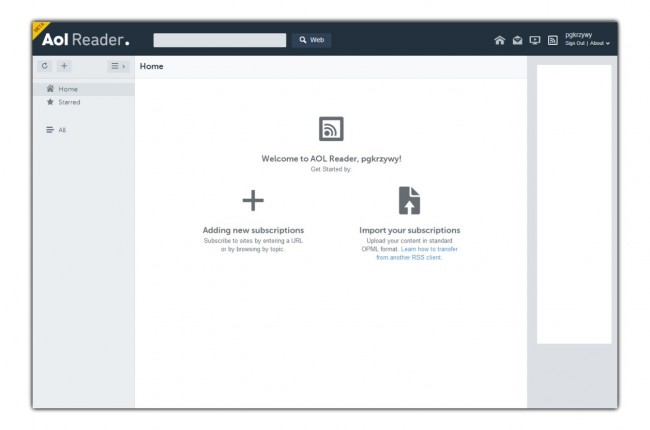Open the home icon in header
This screenshot has height=430, width=650.
click(x=500, y=40)
